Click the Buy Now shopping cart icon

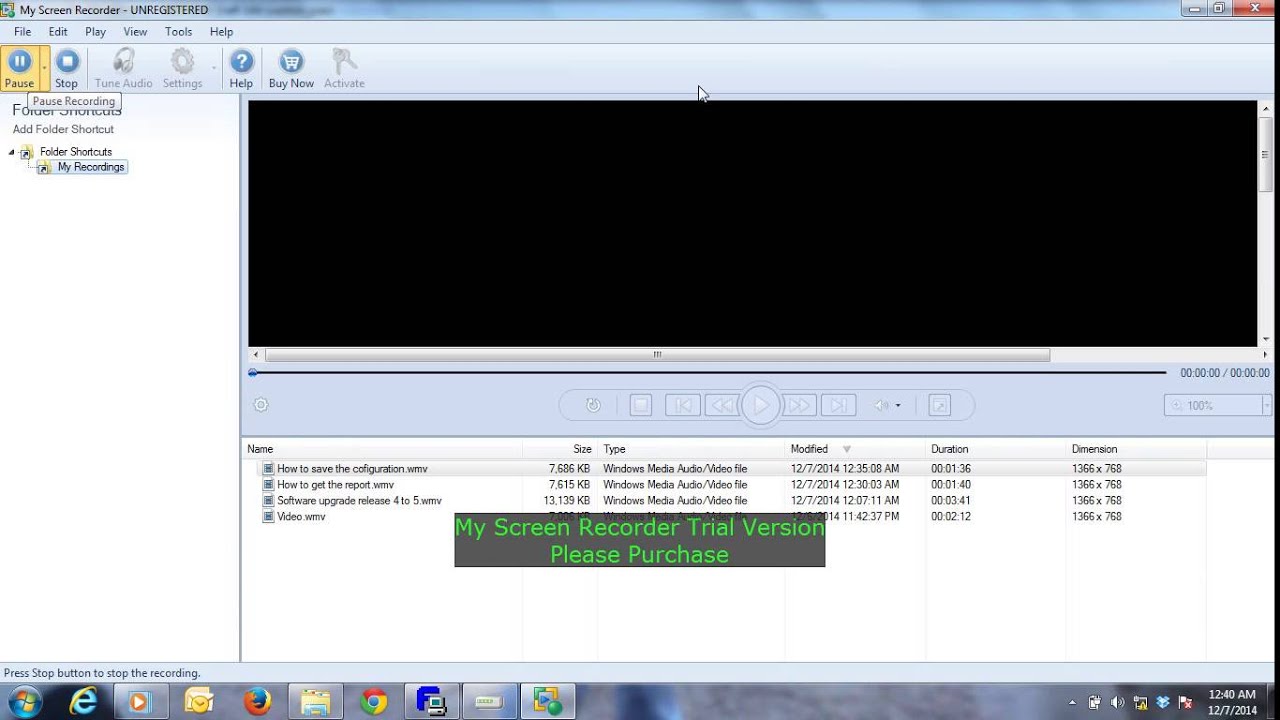tap(291, 68)
